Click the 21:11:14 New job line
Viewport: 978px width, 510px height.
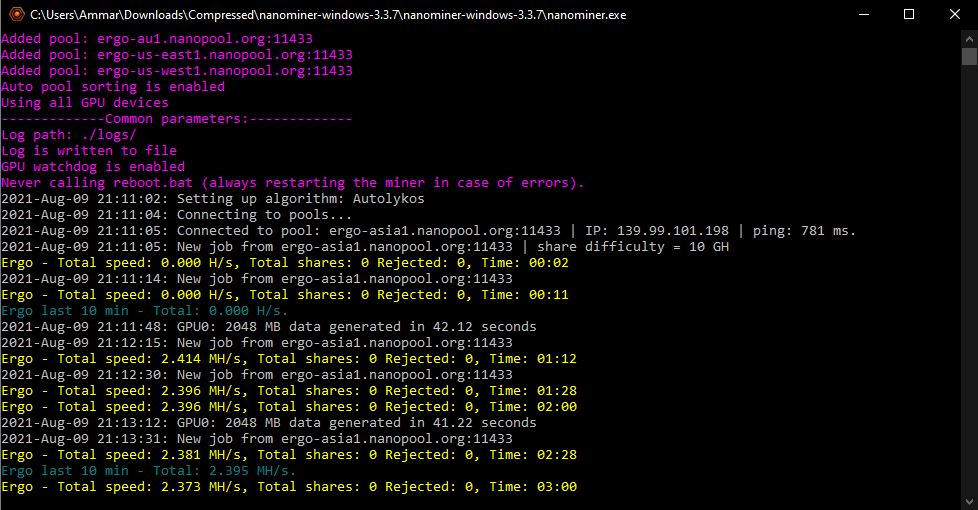(257, 279)
